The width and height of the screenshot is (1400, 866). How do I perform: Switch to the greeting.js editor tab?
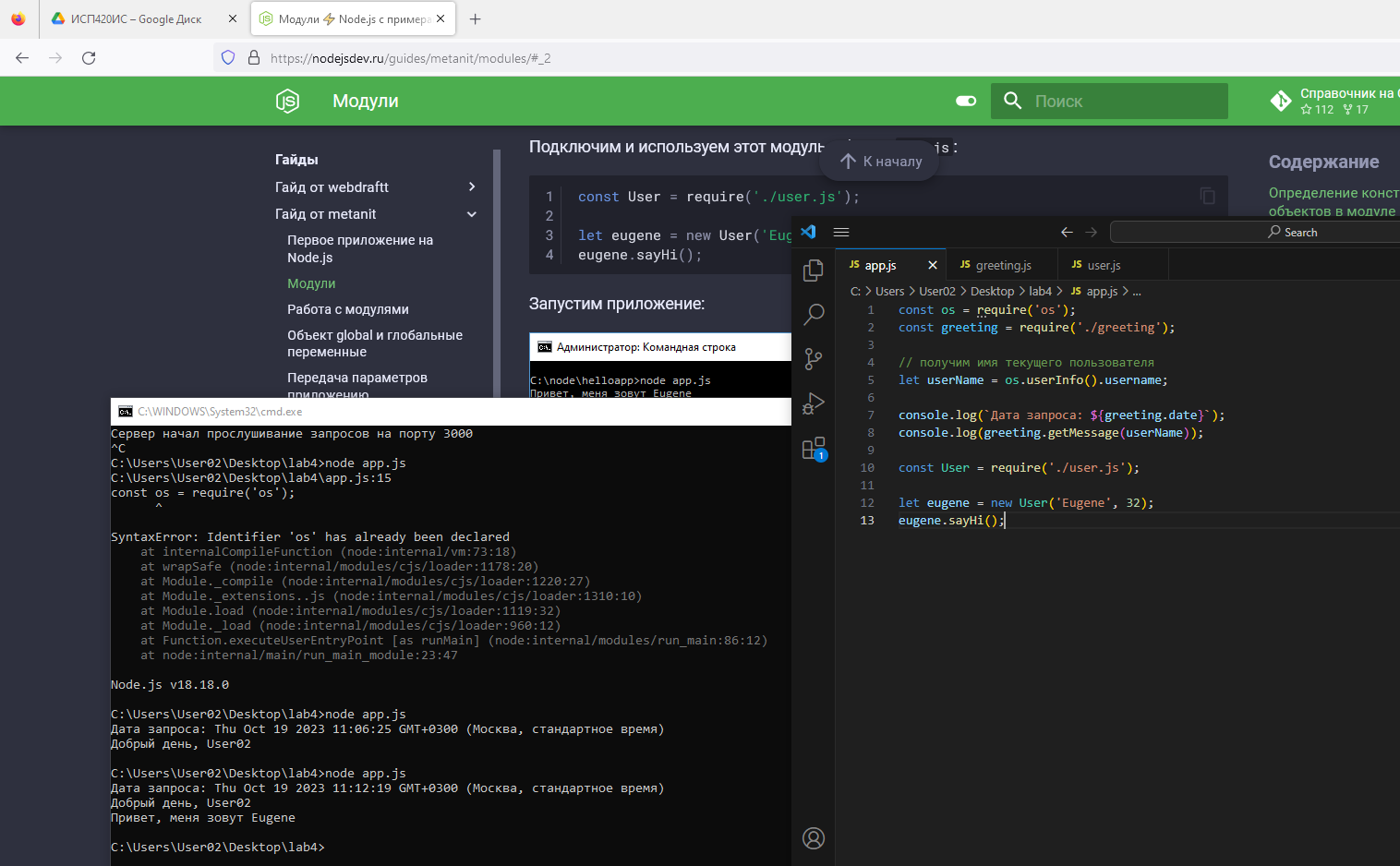(1002, 265)
